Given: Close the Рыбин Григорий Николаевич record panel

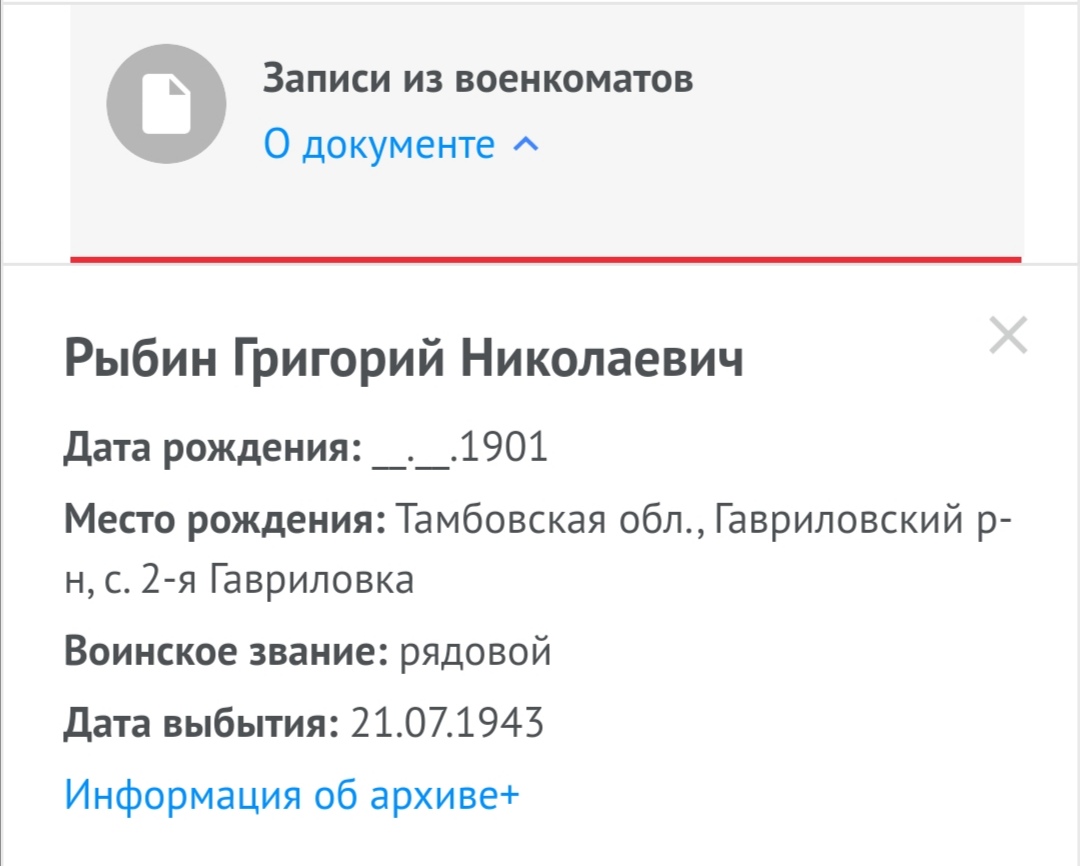Looking at the screenshot, I should point(1007,336).
